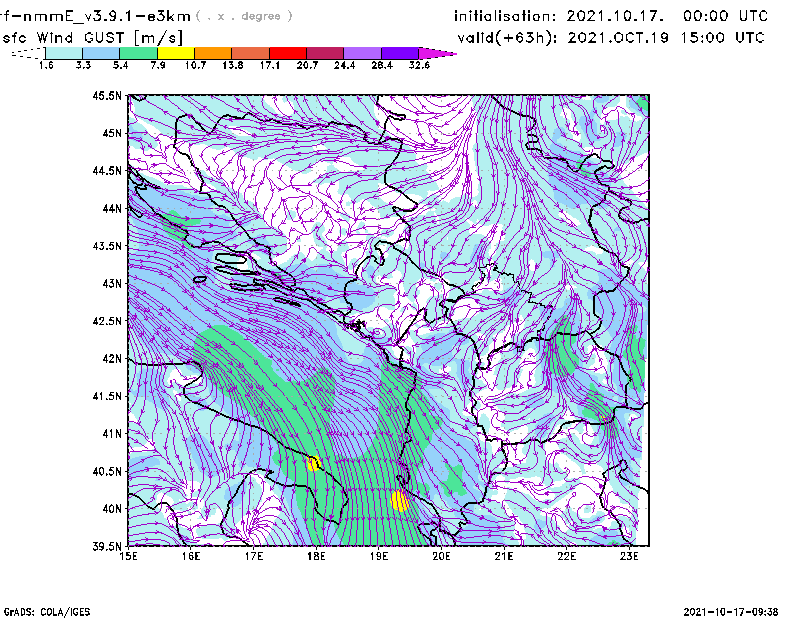Image resolution: width=800 pixels, height=618 pixels.
Task: Click the '41N' latitude label
Action: [x=112, y=434]
